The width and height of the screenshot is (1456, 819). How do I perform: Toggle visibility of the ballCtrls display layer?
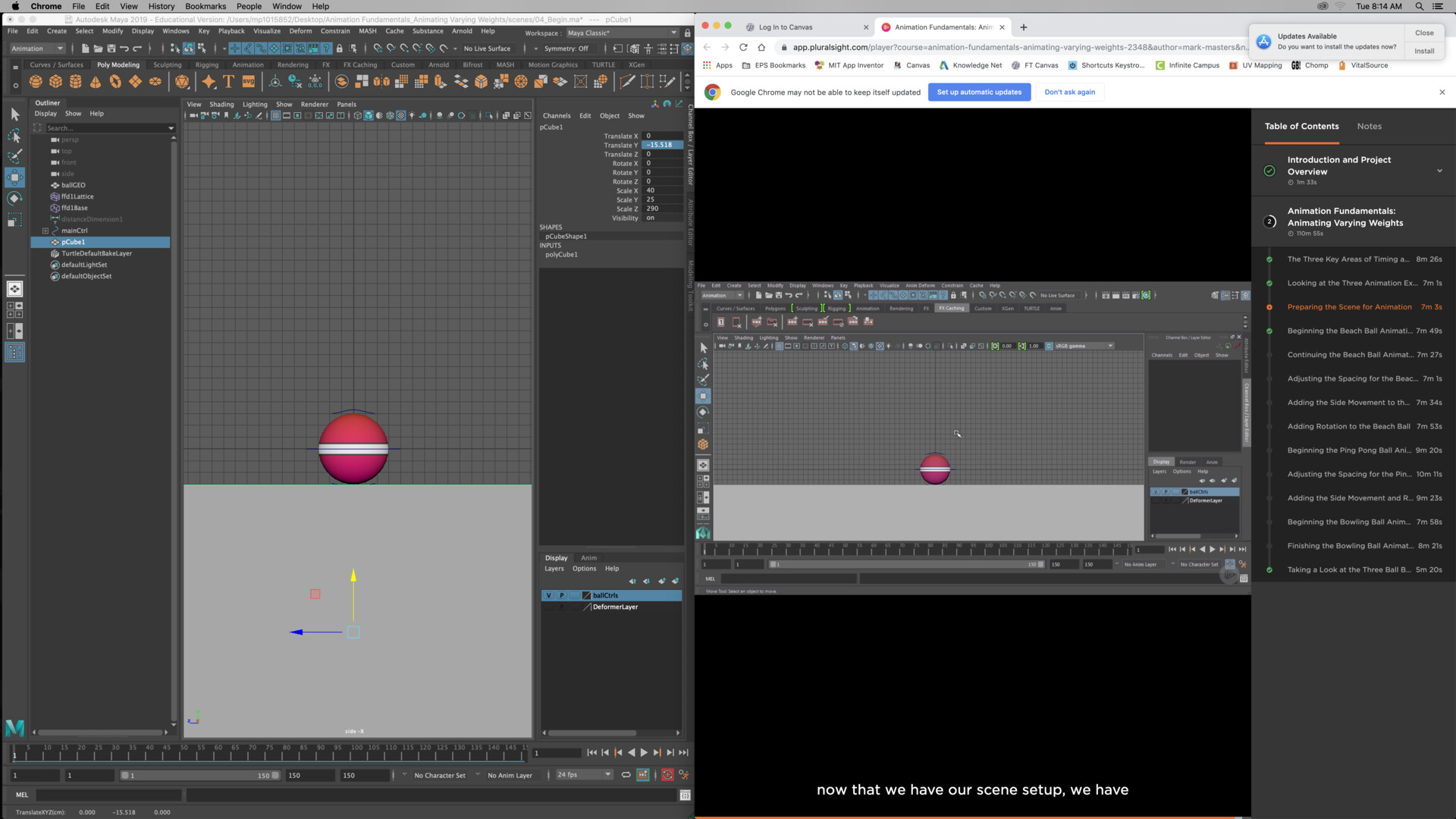pyautogui.click(x=548, y=595)
